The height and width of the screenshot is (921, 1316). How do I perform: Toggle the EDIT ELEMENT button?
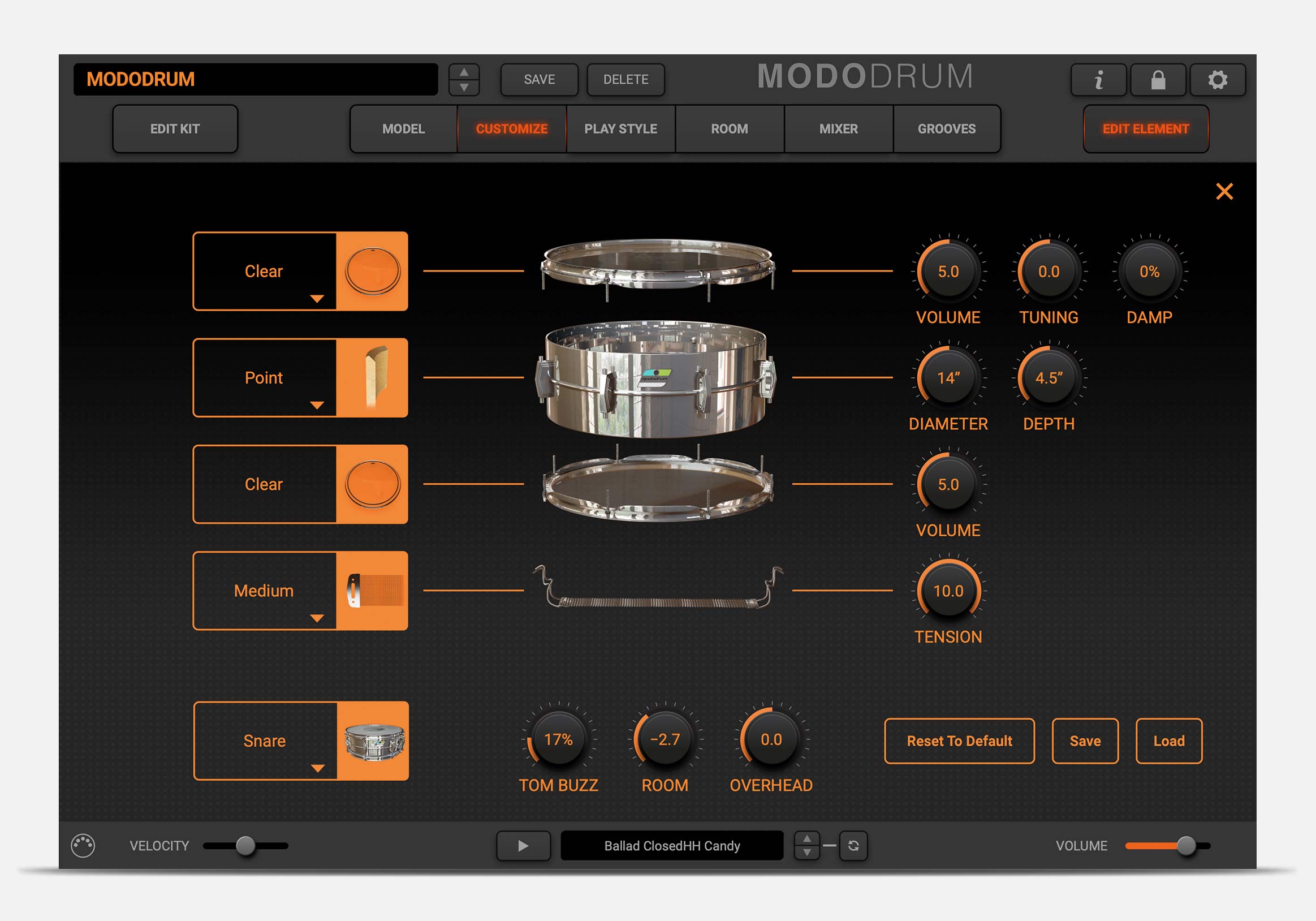tap(1145, 129)
